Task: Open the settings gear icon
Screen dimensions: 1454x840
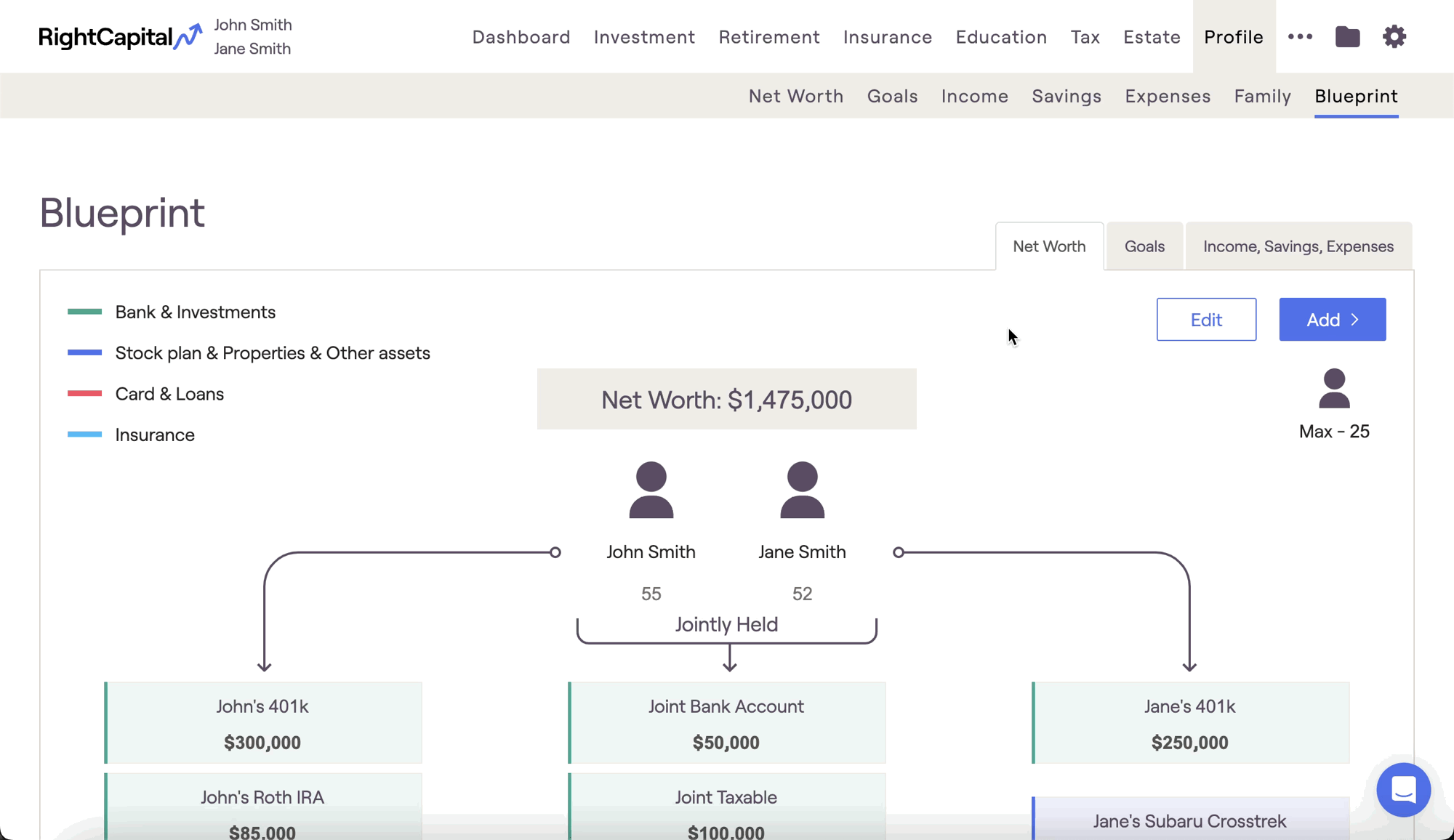Action: click(x=1394, y=36)
